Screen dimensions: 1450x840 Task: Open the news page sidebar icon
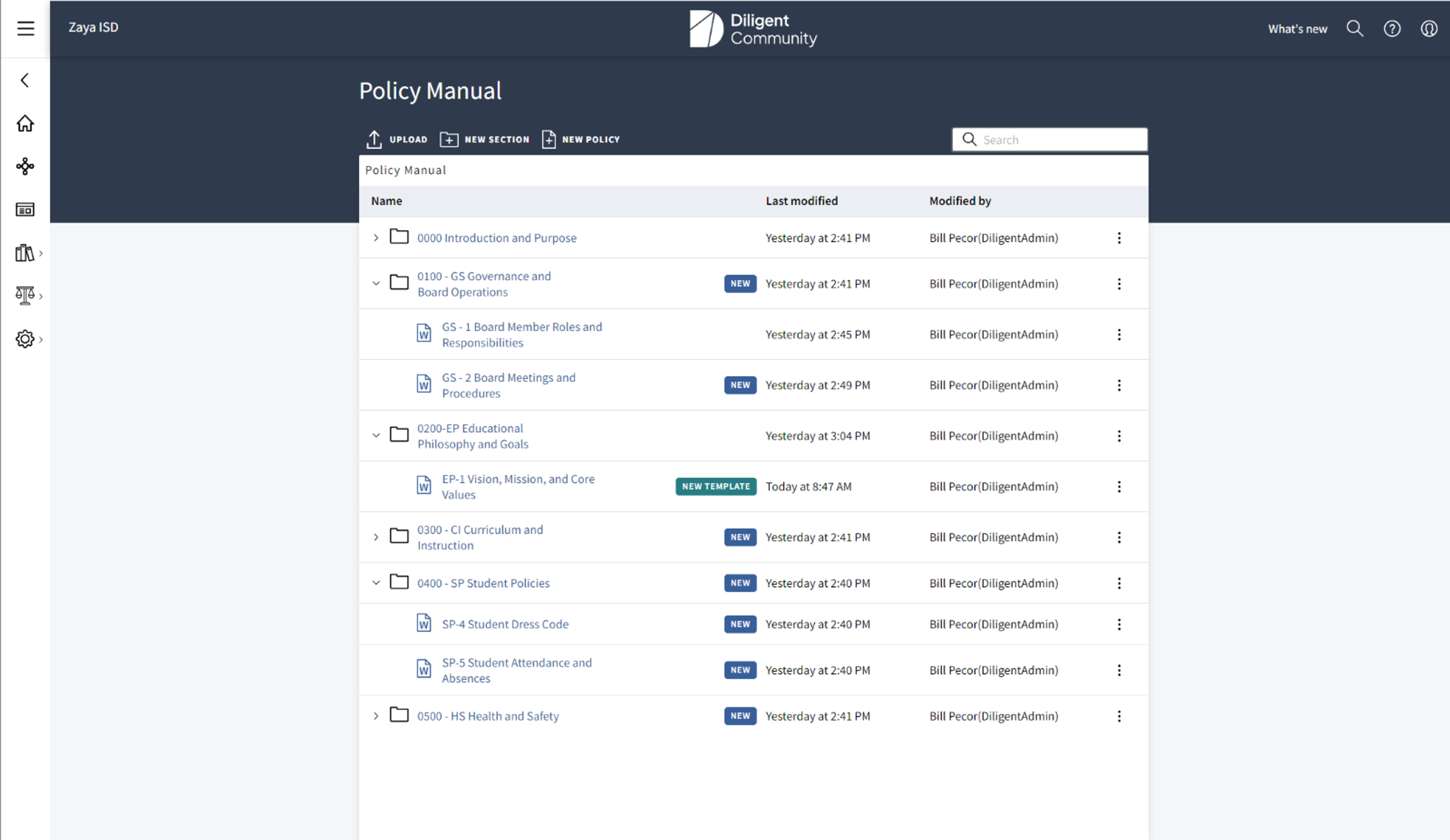click(x=25, y=210)
